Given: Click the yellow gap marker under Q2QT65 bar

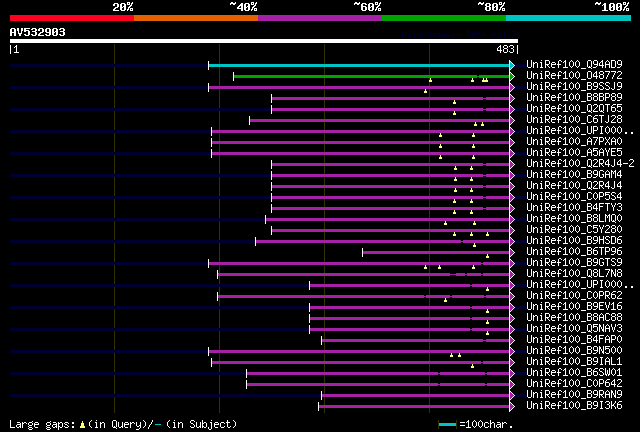Looking at the screenshot, I should (x=454, y=113).
